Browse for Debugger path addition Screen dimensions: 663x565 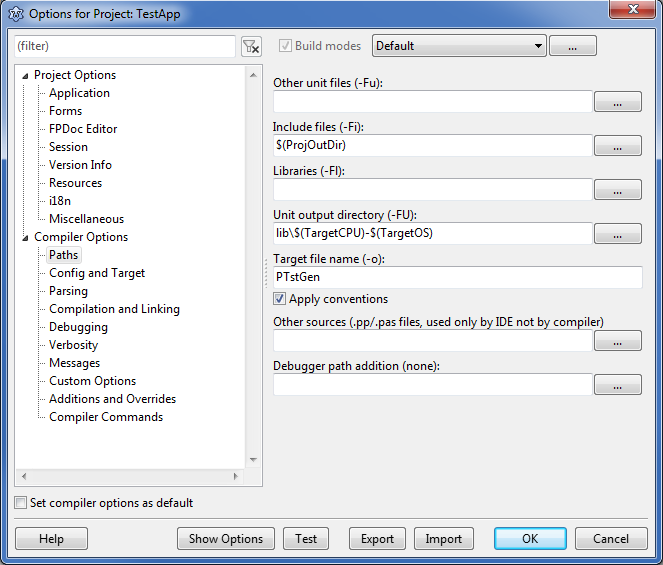point(617,384)
